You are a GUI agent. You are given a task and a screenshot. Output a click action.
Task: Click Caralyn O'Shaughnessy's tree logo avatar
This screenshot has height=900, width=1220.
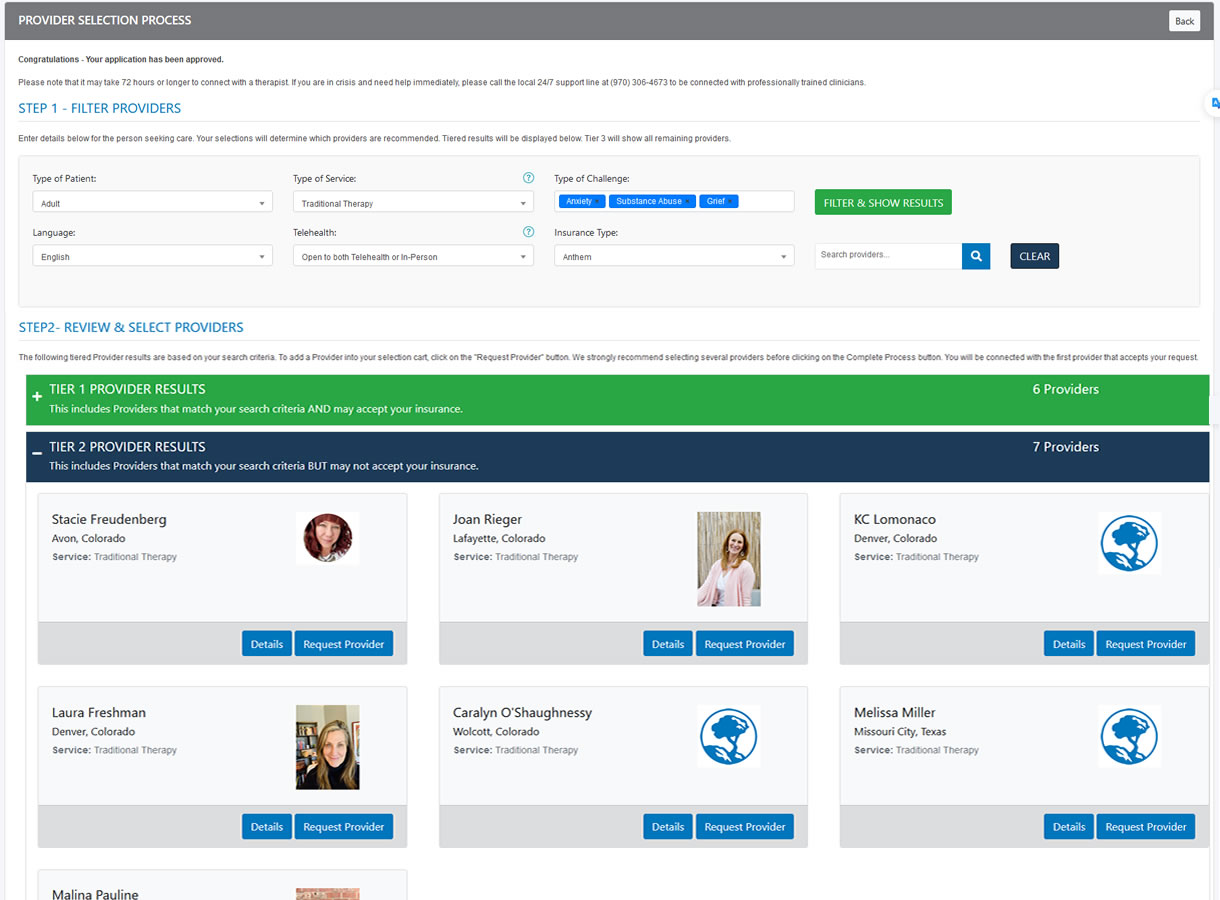[728, 736]
